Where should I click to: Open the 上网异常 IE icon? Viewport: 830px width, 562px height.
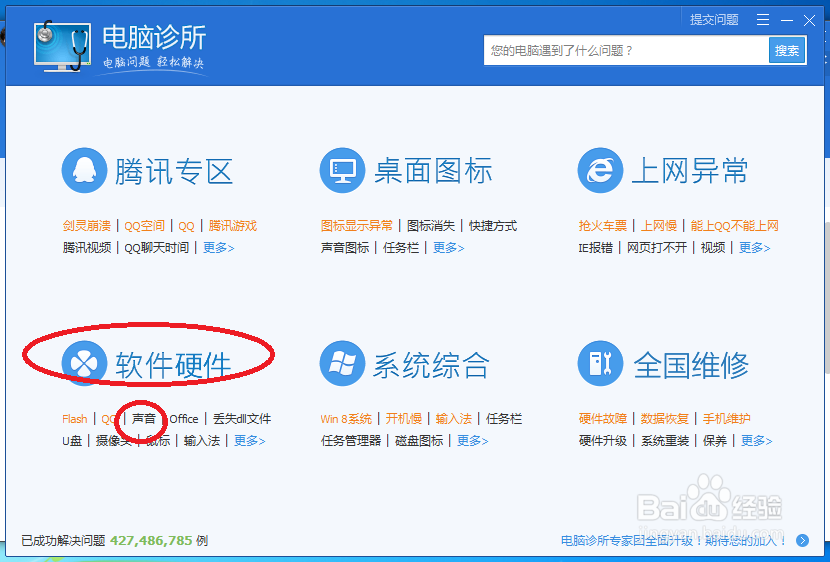click(x=600, y=170)
